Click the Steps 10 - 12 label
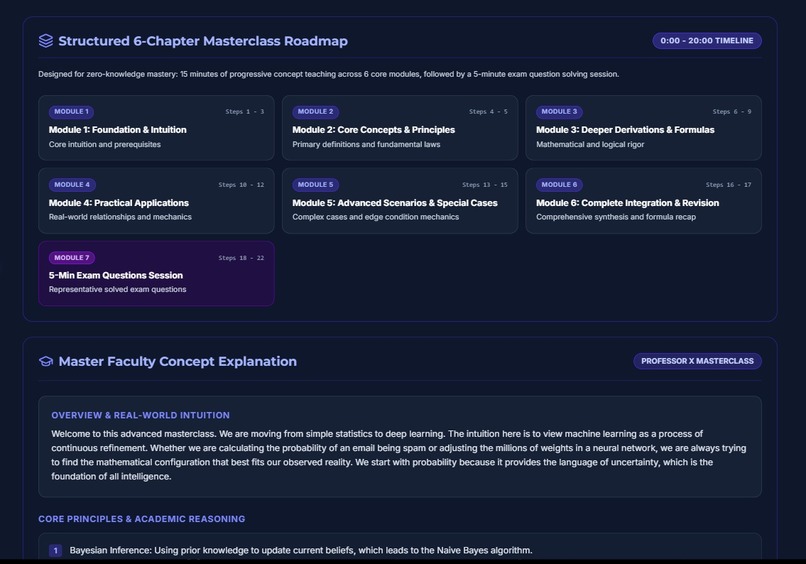This screenshot has width=806, height=564. click(x=241, y=185)
